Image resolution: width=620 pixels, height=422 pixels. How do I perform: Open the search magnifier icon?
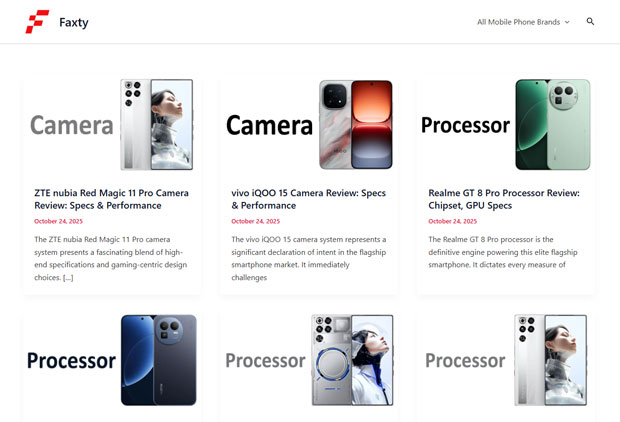click(590, 21)
